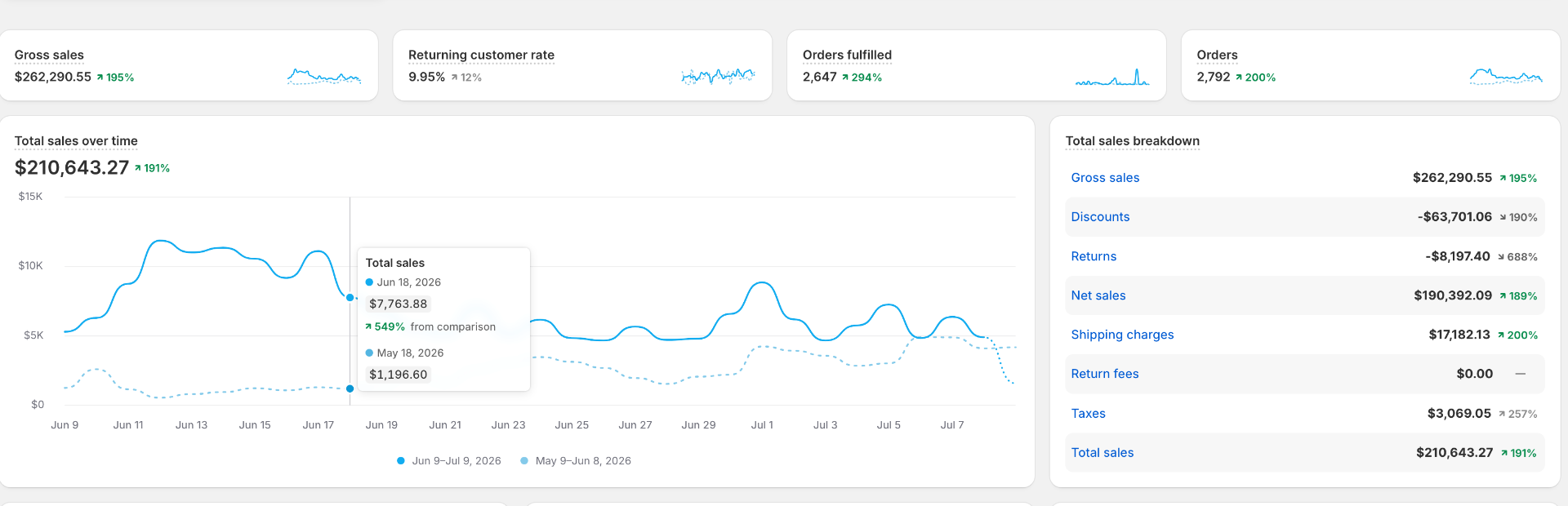The width and height of the screenshot is (1568, 506).
Task: Open Total sales link in breakdown
Action: (1102, 453)
